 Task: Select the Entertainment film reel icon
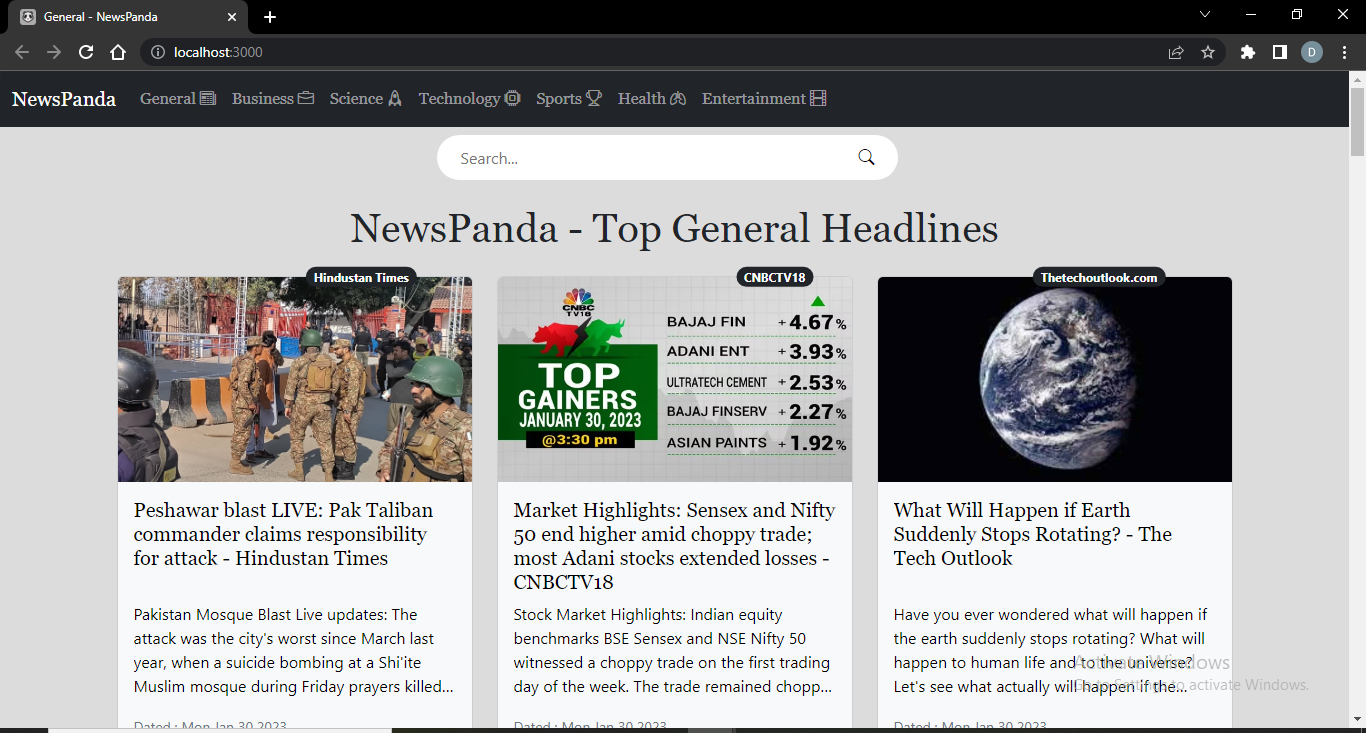pos(818,97)
